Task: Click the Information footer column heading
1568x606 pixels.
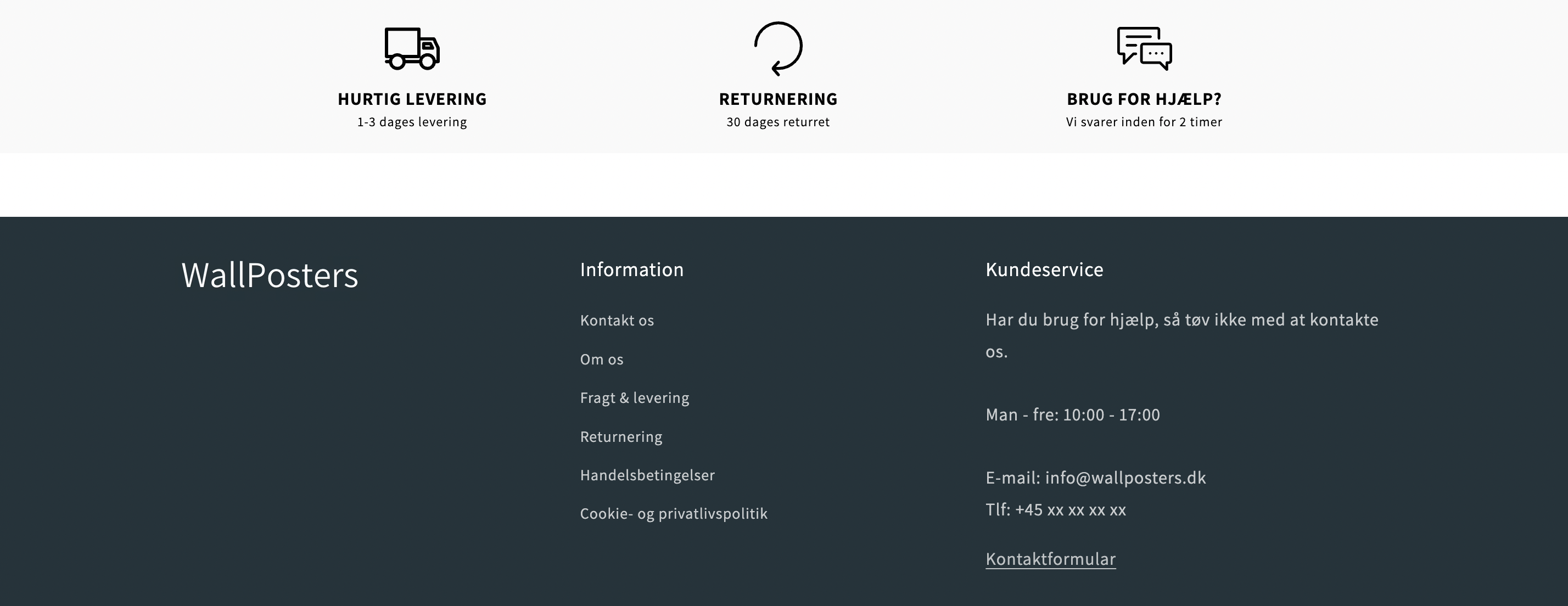Action: click(631, 270)
